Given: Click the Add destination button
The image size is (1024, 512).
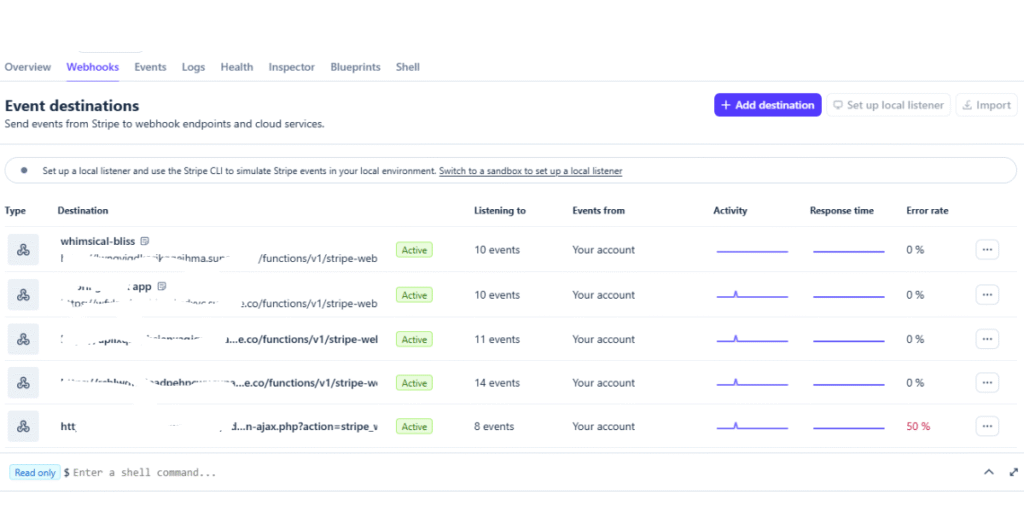Looking at the screenshot, I should [x=767, y=105].
